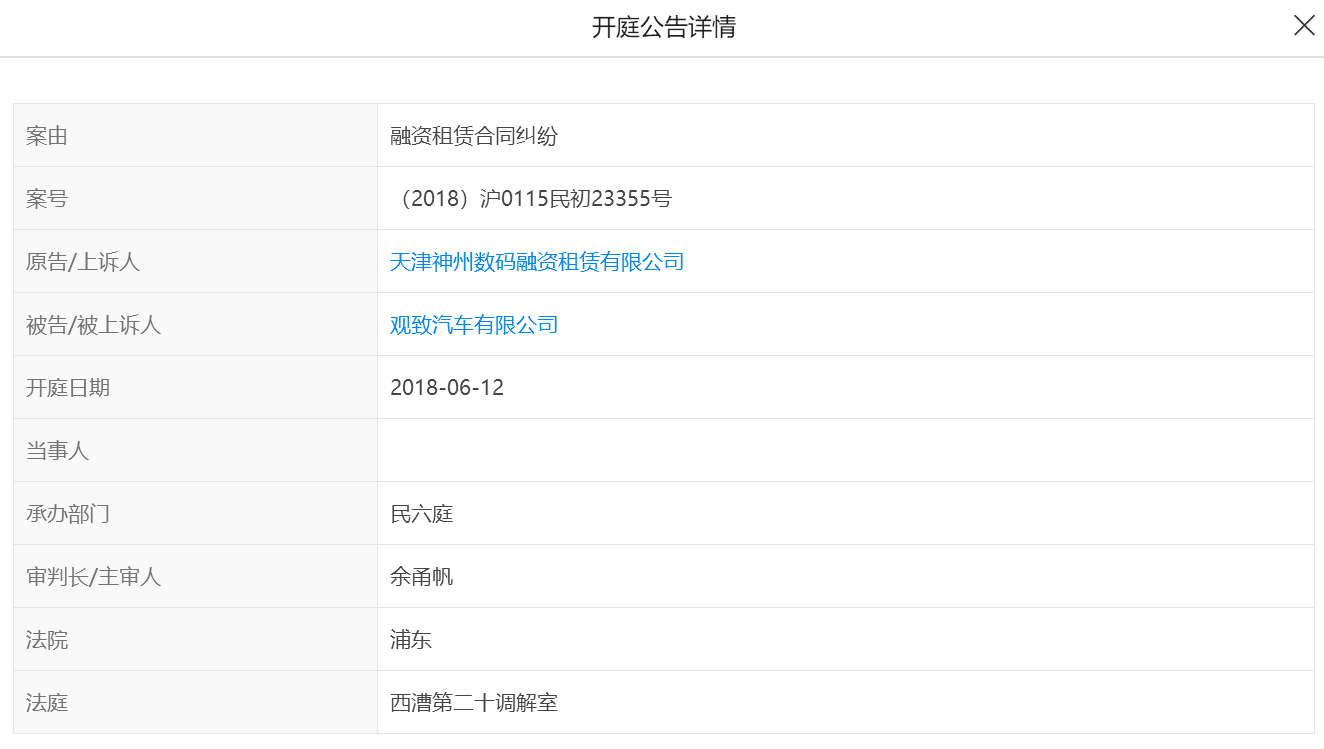This screenshot has height=749, width=1324.
Task: Select case cause text 融资租赁合同纠纷
Action: (x=474, y=136)
